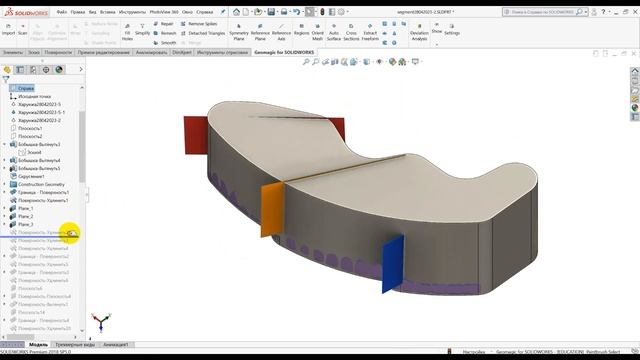
Task: Open the Правка menu
Action: click(x=78, y=12)
